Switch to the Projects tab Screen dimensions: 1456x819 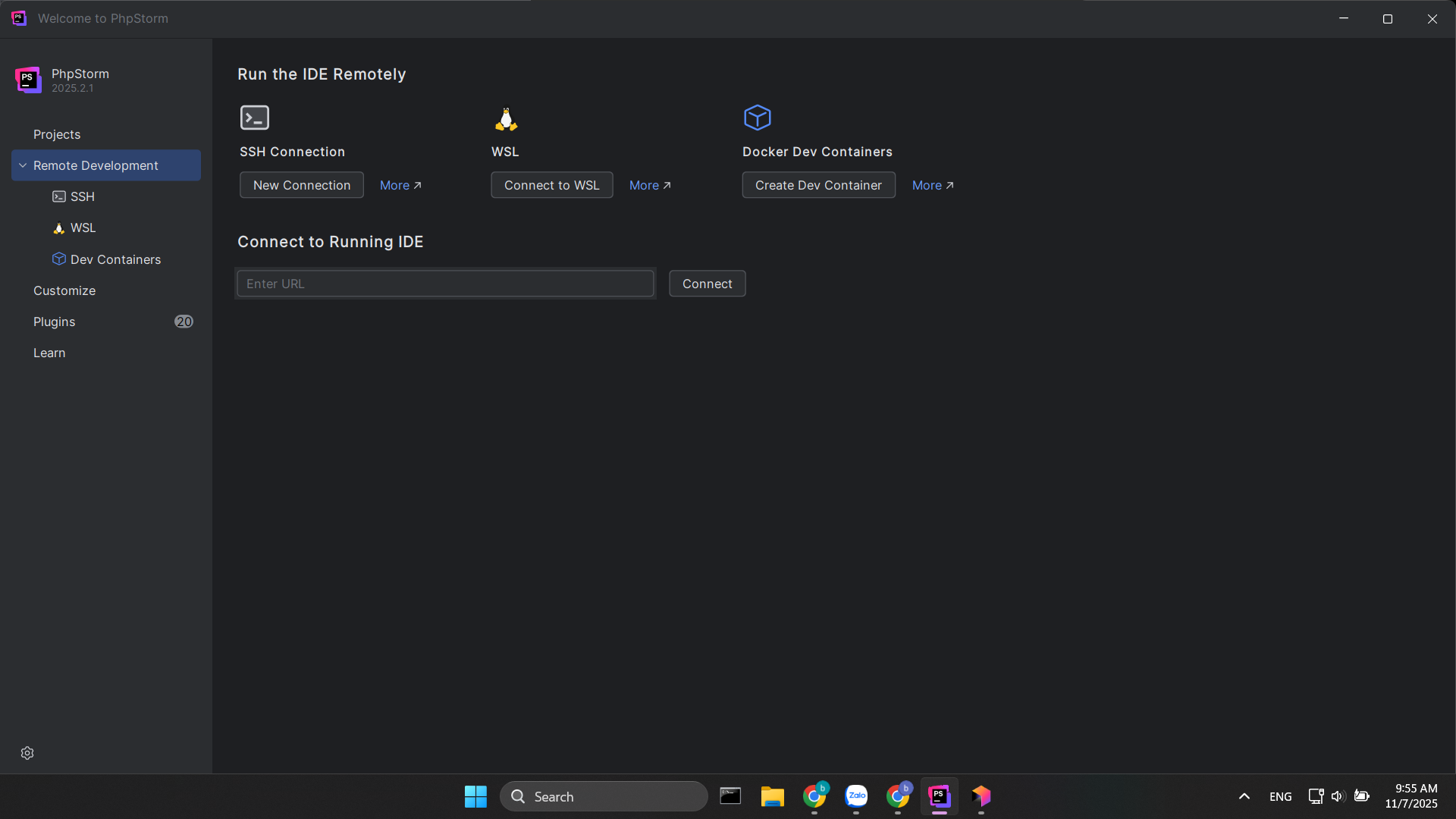coord(57,134)
